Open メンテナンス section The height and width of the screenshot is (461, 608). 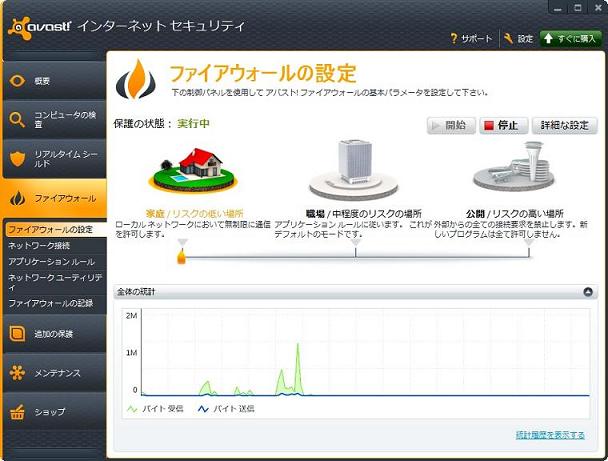pyautogui.click(x=54, y=373)
